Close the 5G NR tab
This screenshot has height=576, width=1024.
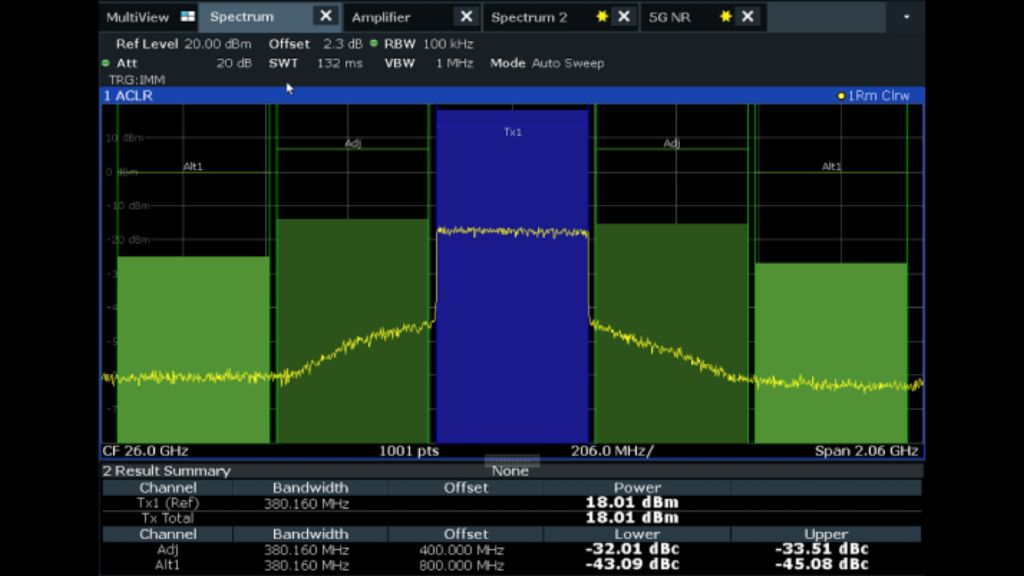(747, 16)
